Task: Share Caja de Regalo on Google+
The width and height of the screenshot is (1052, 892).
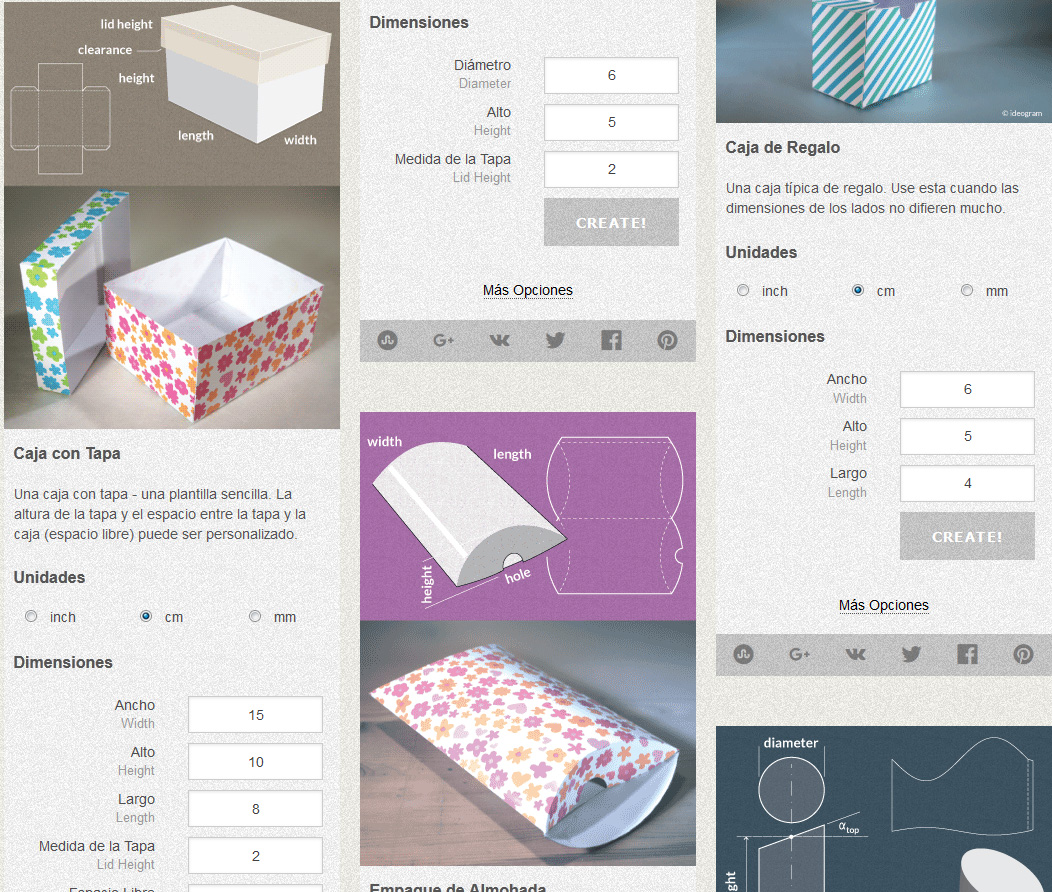Action: 799,654
